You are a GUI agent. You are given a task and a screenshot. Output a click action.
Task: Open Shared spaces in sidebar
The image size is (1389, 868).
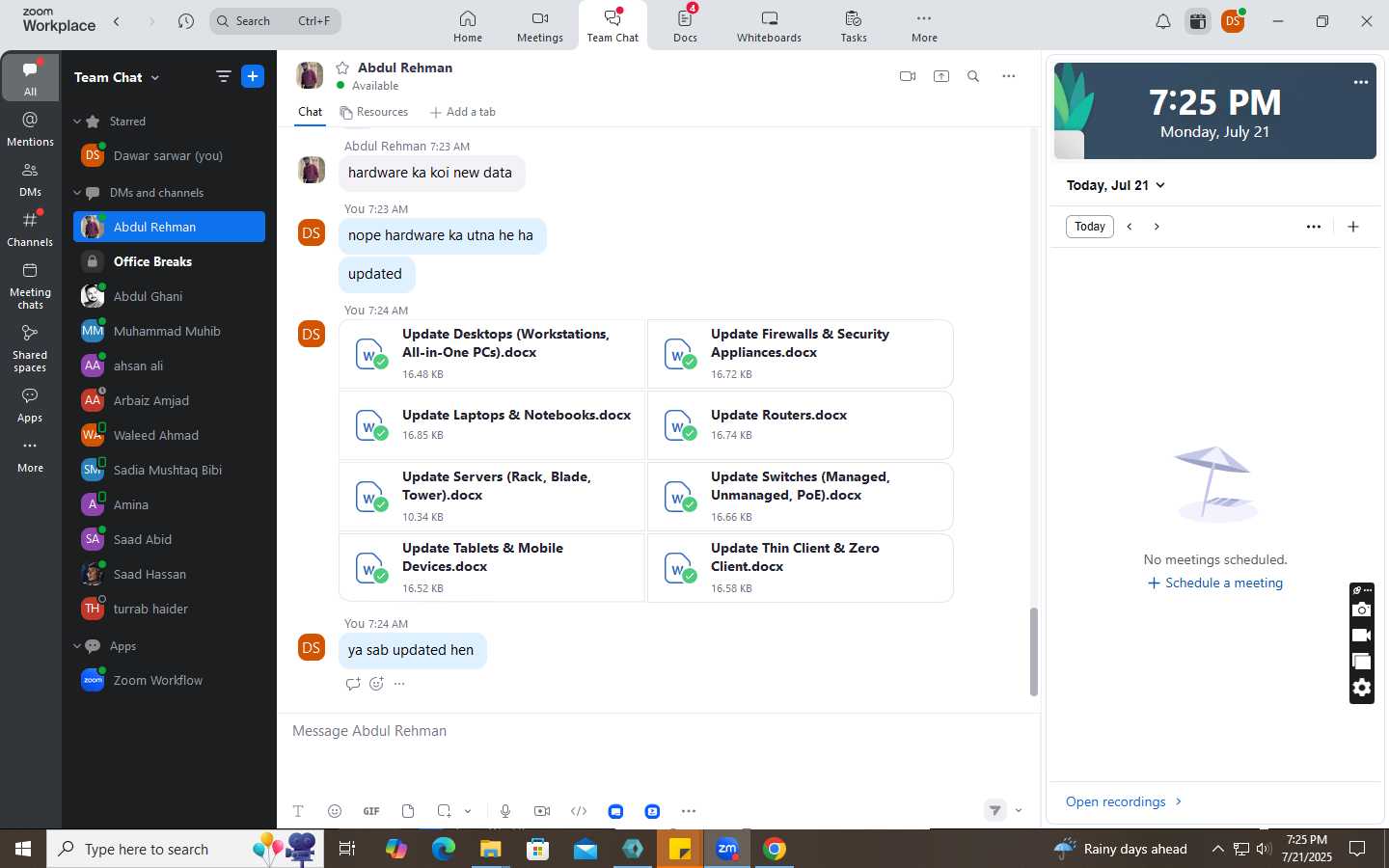point(30,348)
